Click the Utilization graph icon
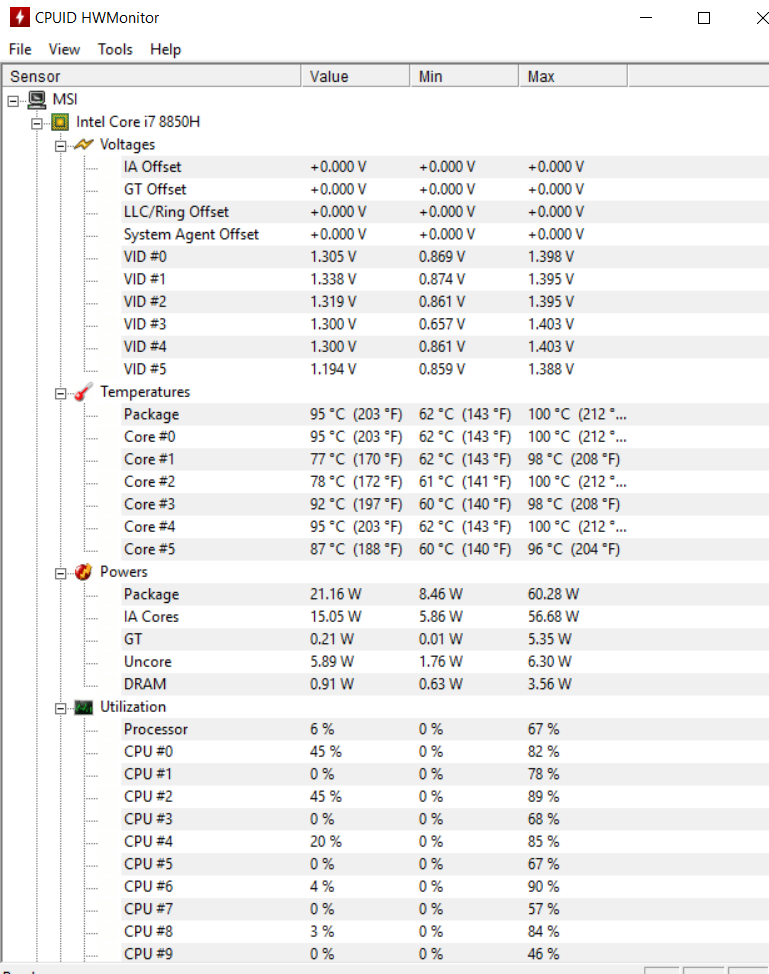 [83, 708]
